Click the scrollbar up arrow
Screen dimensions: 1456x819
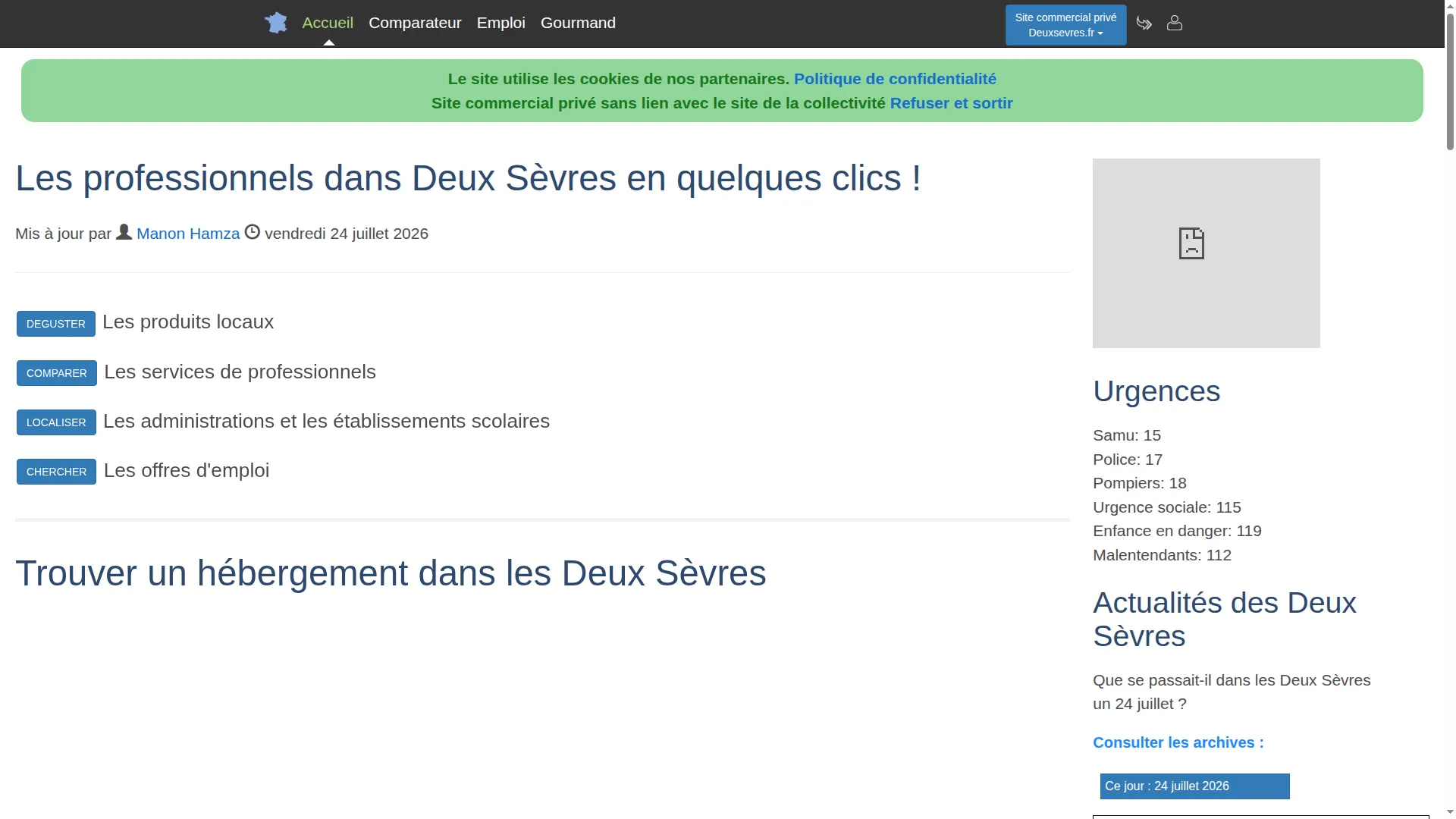point(1450,5)
